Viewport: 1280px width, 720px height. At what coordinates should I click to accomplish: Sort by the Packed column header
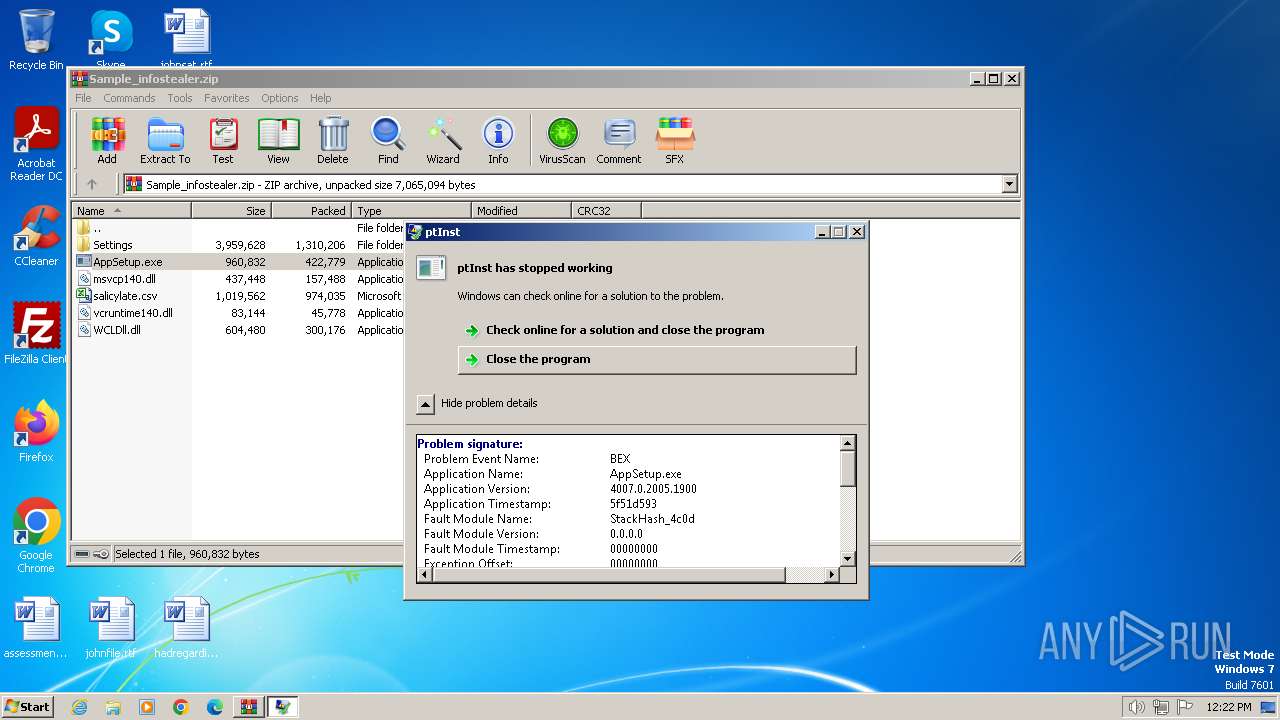click(x=311, y=211)
